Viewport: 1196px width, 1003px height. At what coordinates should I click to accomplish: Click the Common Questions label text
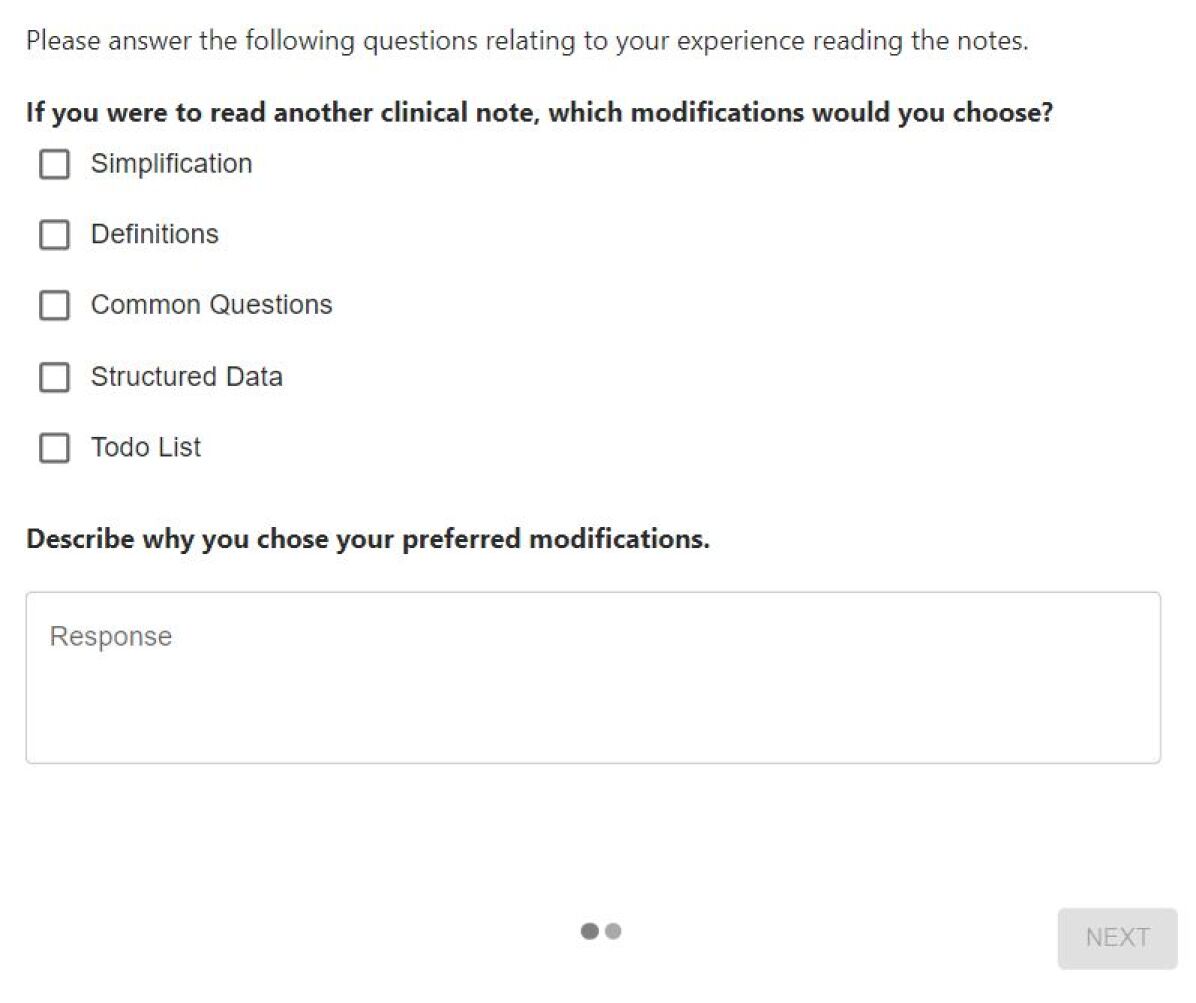coord(211,305)
